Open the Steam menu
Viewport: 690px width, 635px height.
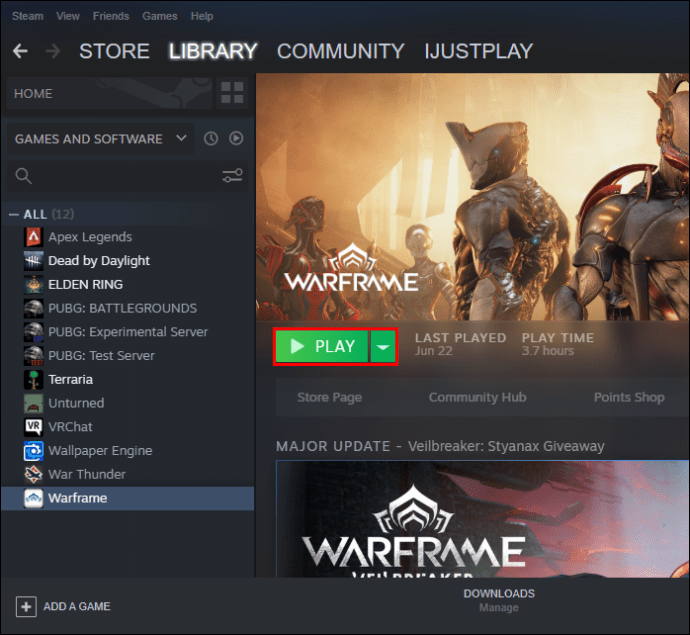click(x=27, y=16)
